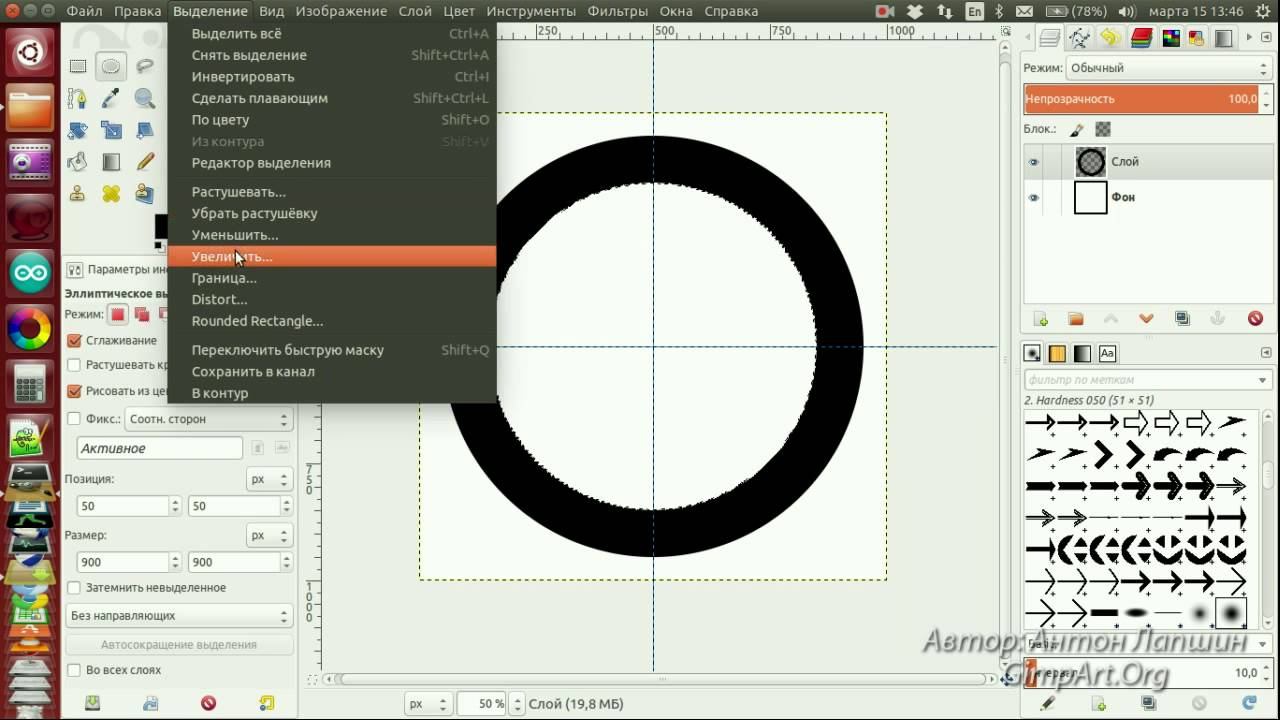Viewport: 1280px width, 720px height.
Task: Reset tool options to defaults icon
Action: point(267,703)
